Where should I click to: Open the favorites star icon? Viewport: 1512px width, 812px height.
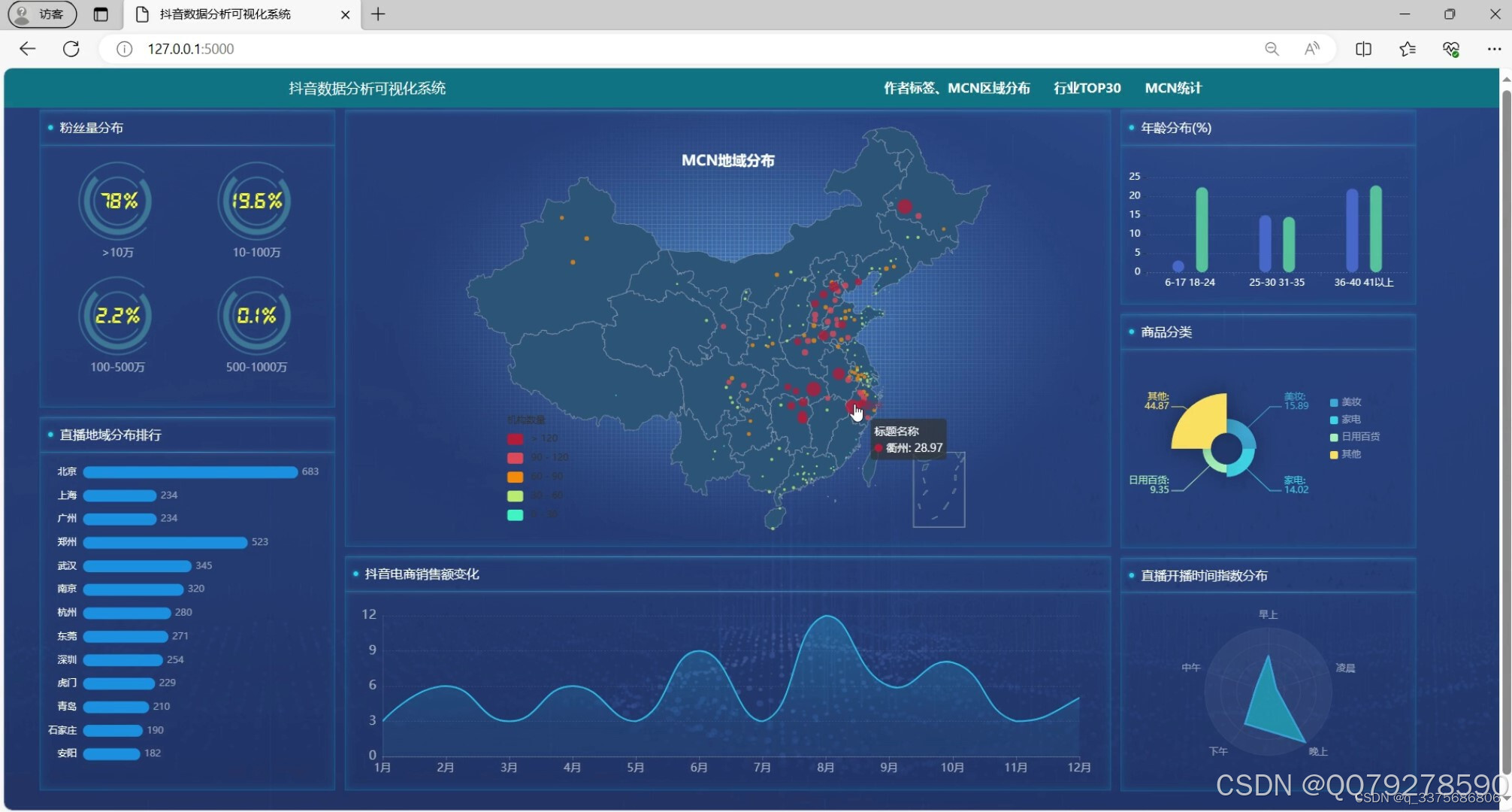tap(1408, 49)
